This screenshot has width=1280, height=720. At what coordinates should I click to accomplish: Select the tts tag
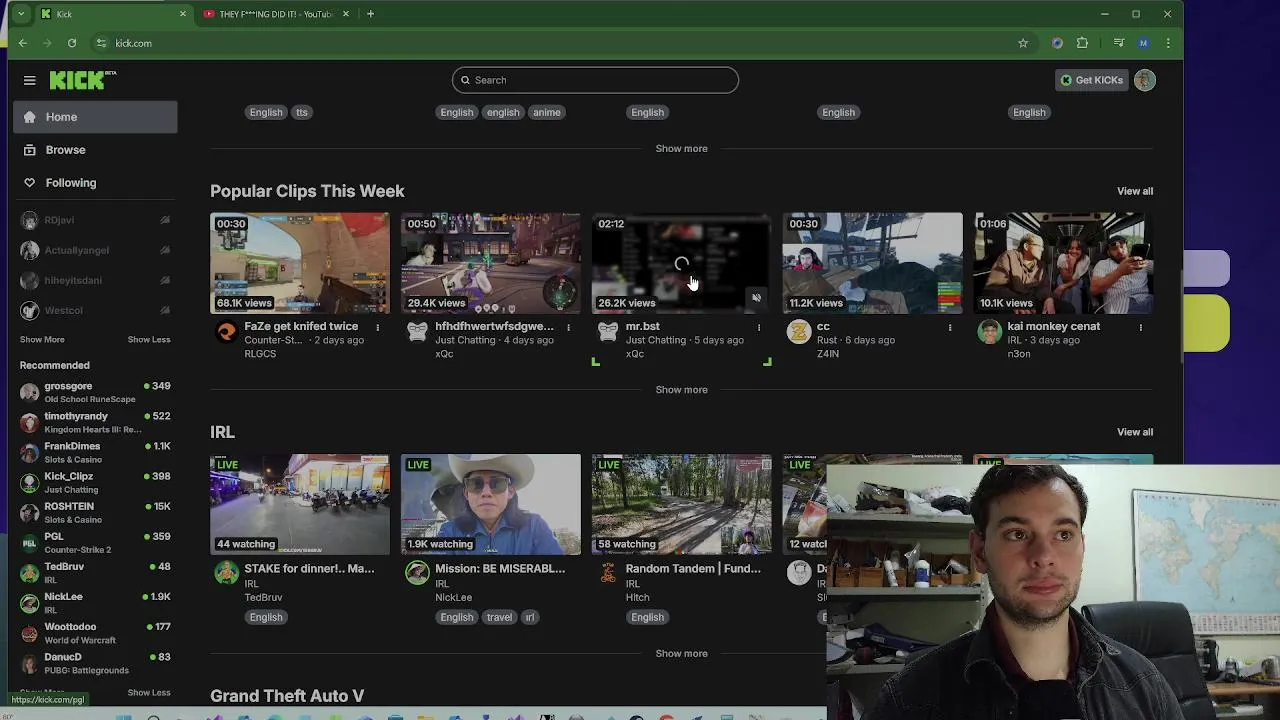point(301,112)
